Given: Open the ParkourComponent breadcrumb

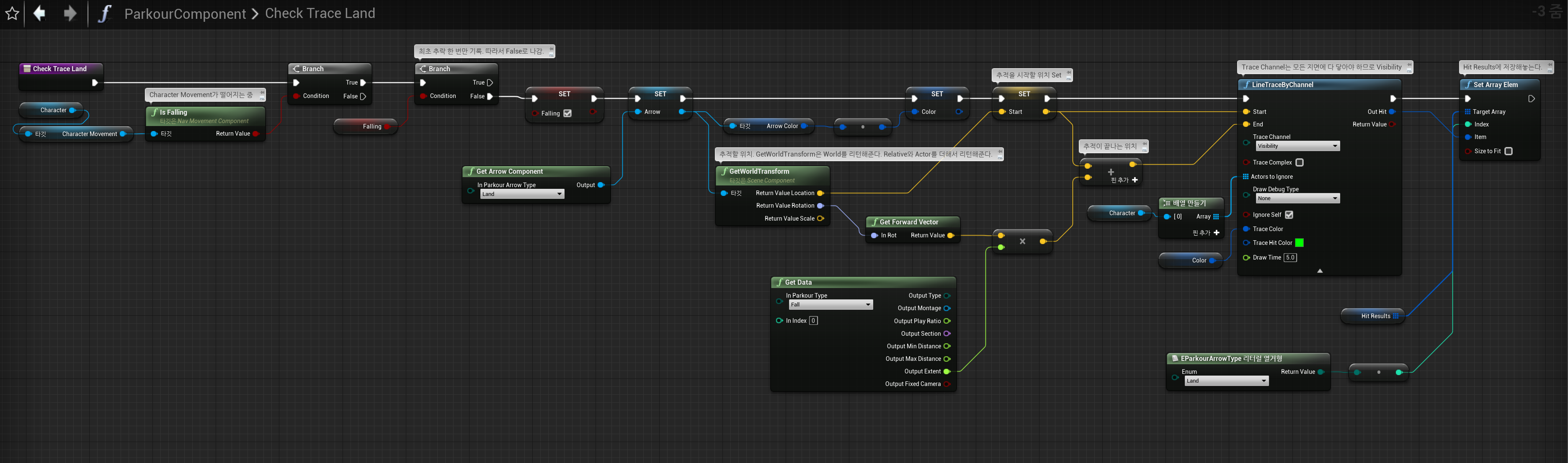Looking at the screenshot, I should click(x=185, y=13).
